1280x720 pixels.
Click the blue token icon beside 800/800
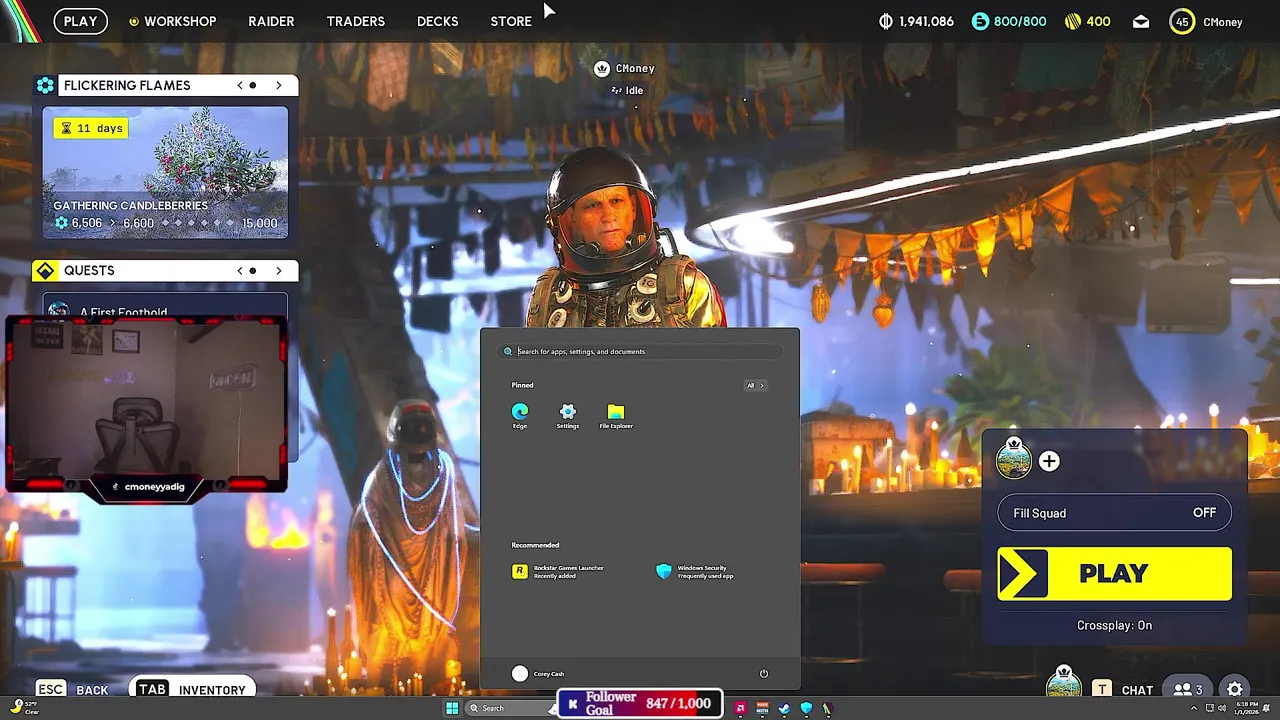(980, 21)
